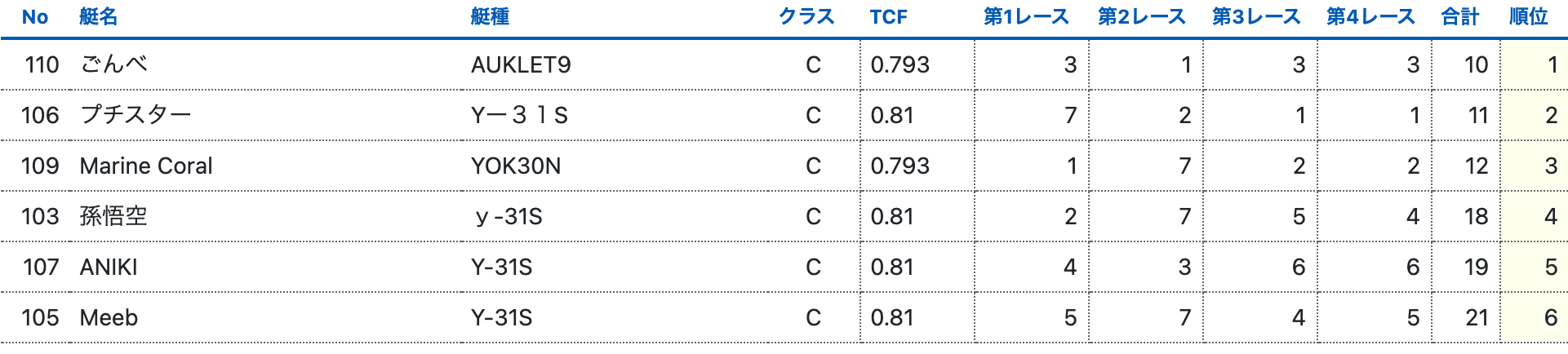Sort by the クラス column header
Image resolution: width=1568 pixels, height=354 pixels.
pos(806,17)
